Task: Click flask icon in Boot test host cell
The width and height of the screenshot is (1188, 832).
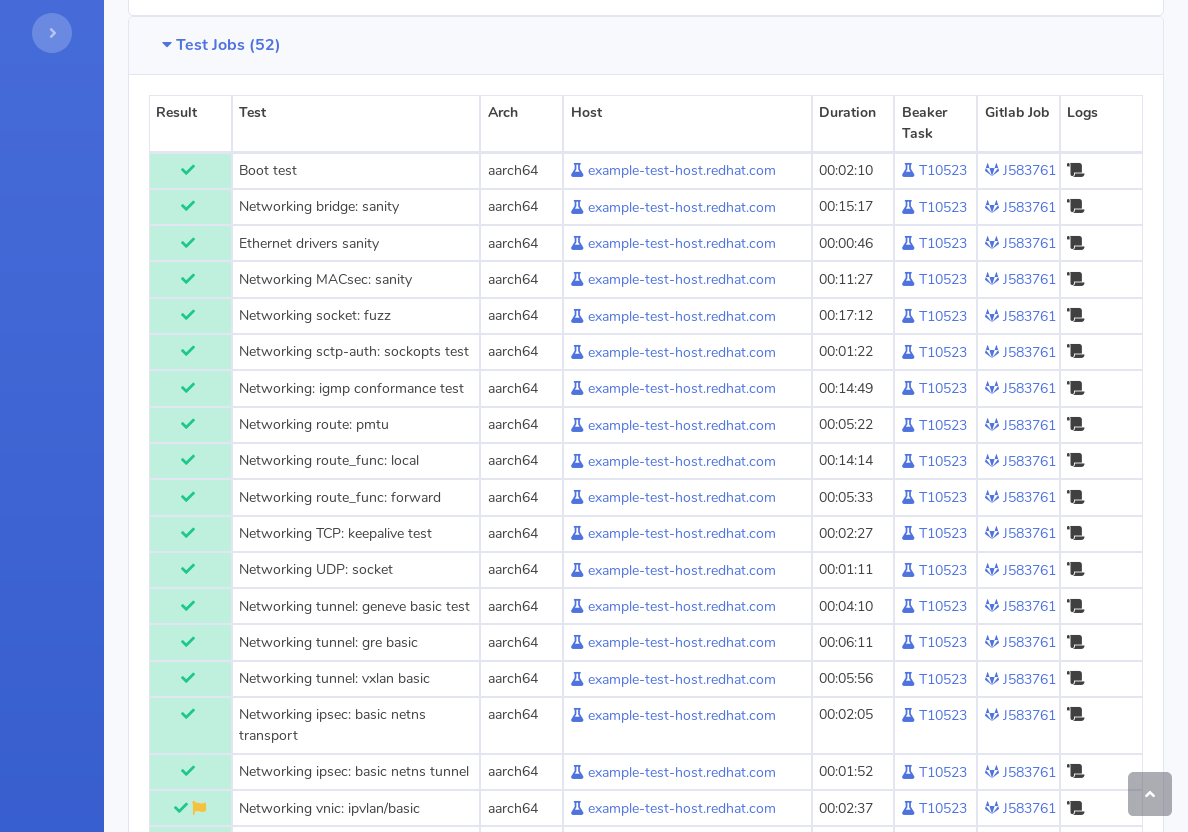Action: point(577,170)
